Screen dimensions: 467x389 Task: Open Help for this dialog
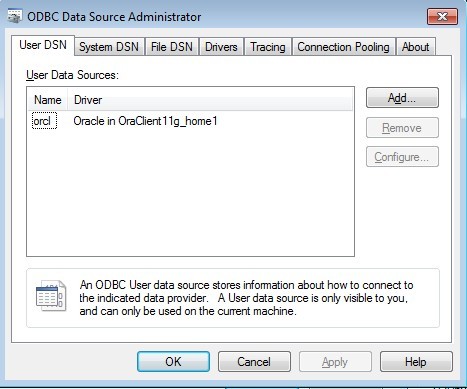pos(416,361)
